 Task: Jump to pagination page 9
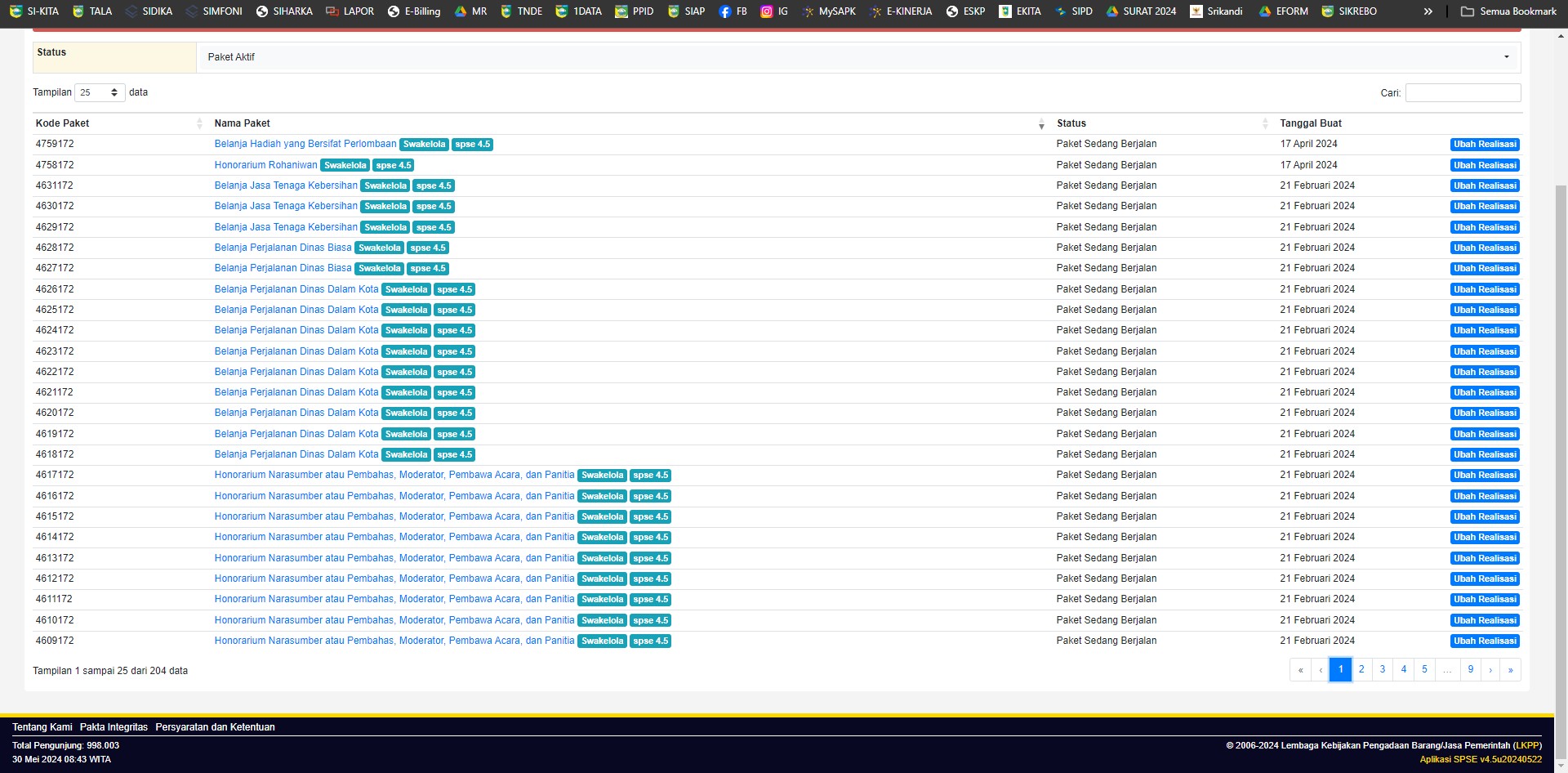coord(1470,669)
